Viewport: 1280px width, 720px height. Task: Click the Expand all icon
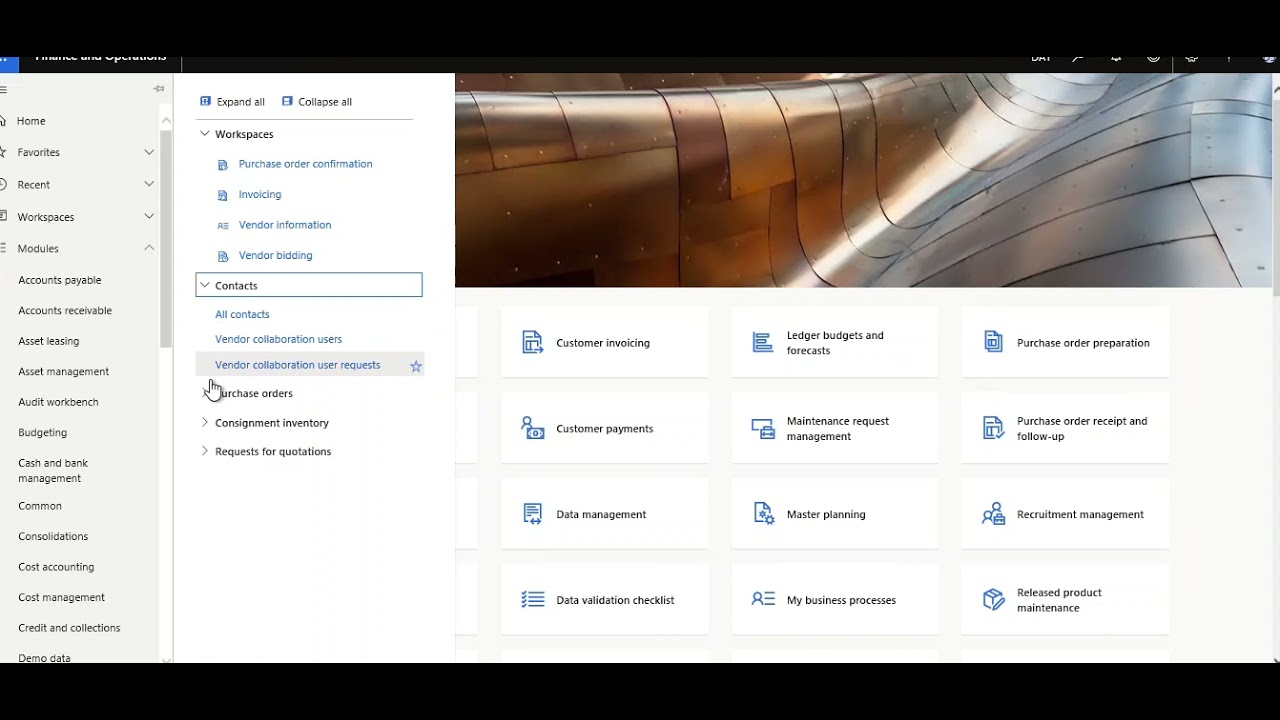tap(206, 101)
